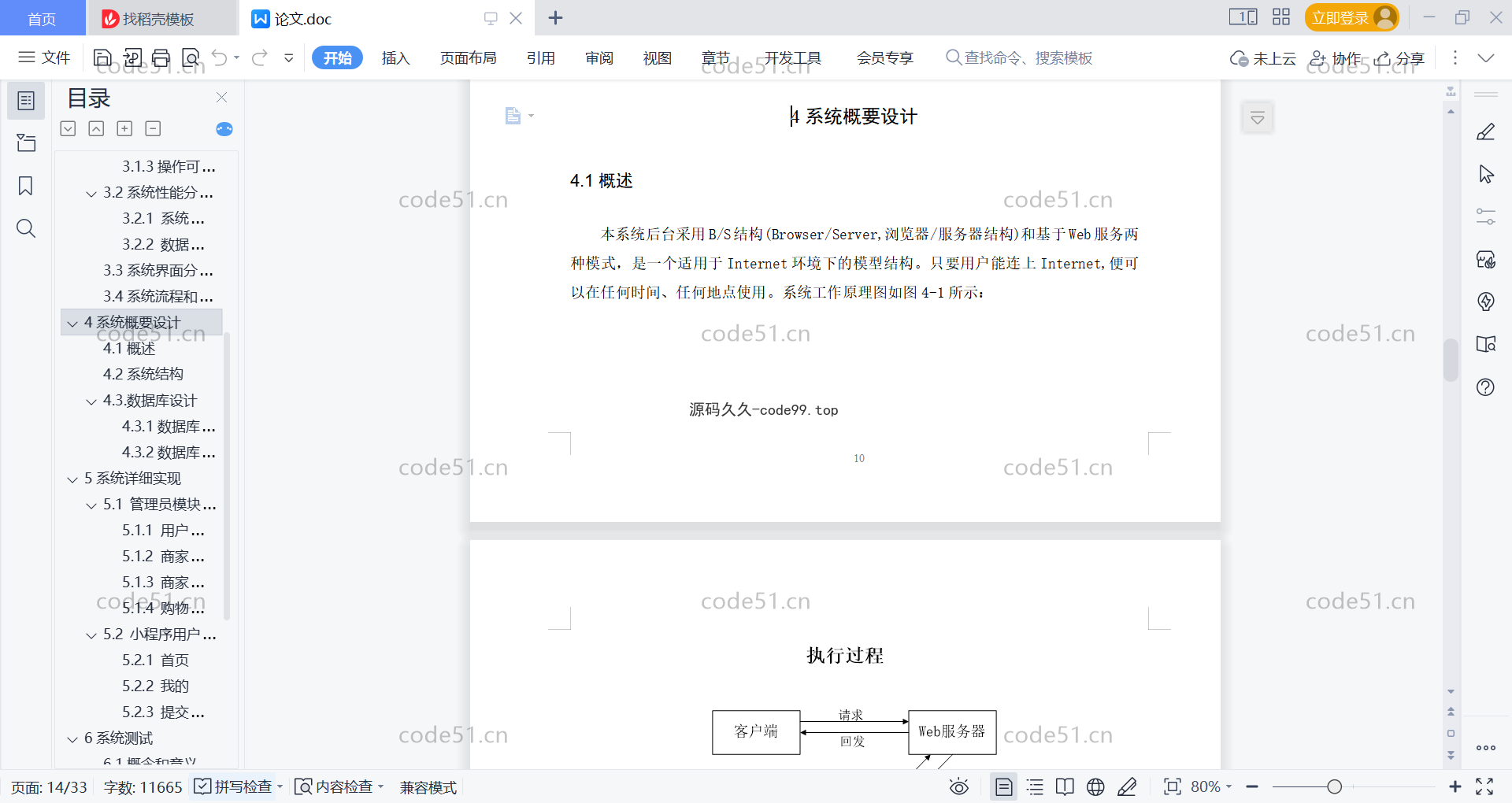
Task: Click the page options document icon
Action: tap(513, 116)
